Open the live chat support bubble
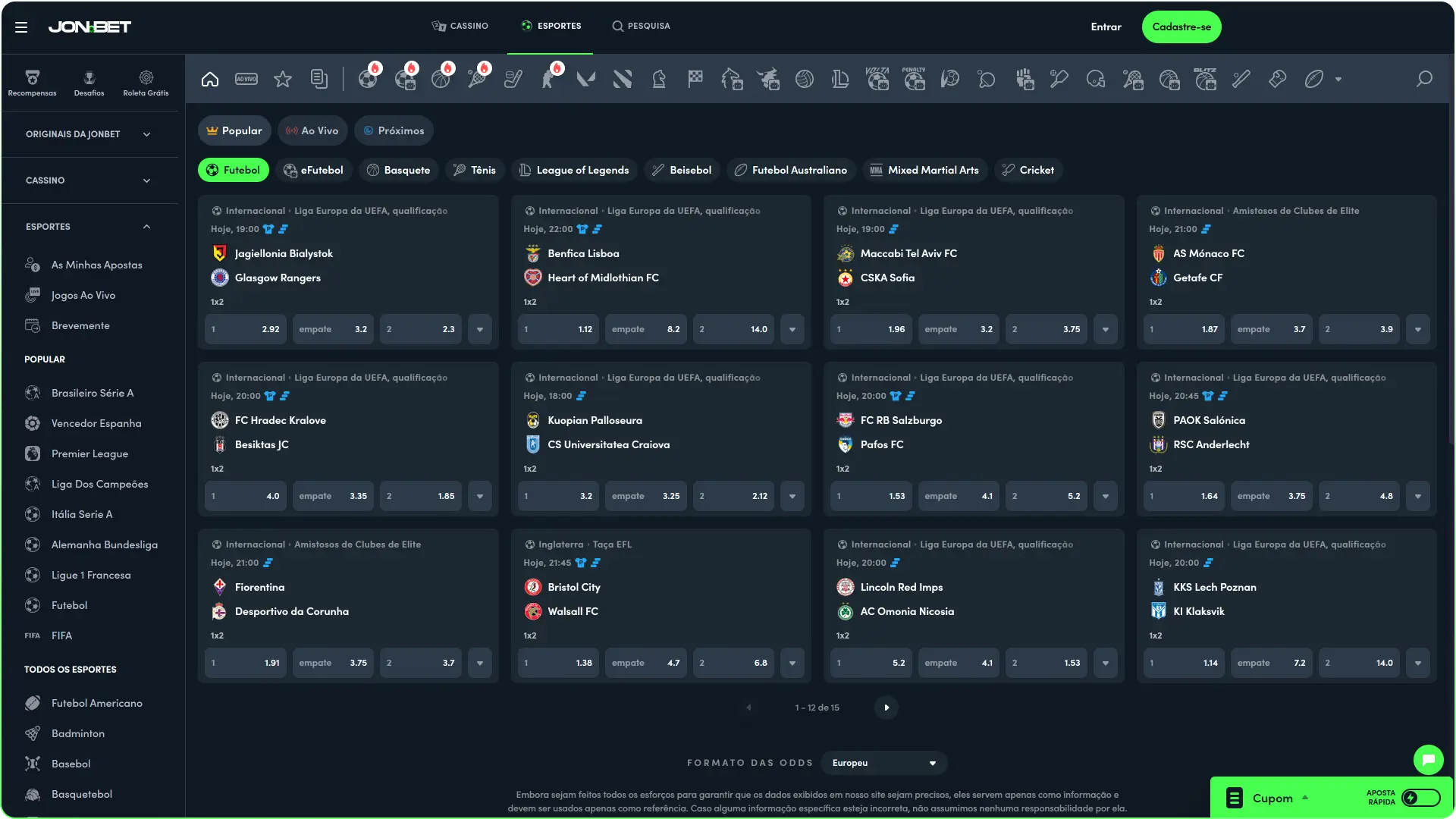 coord(1428,759)
